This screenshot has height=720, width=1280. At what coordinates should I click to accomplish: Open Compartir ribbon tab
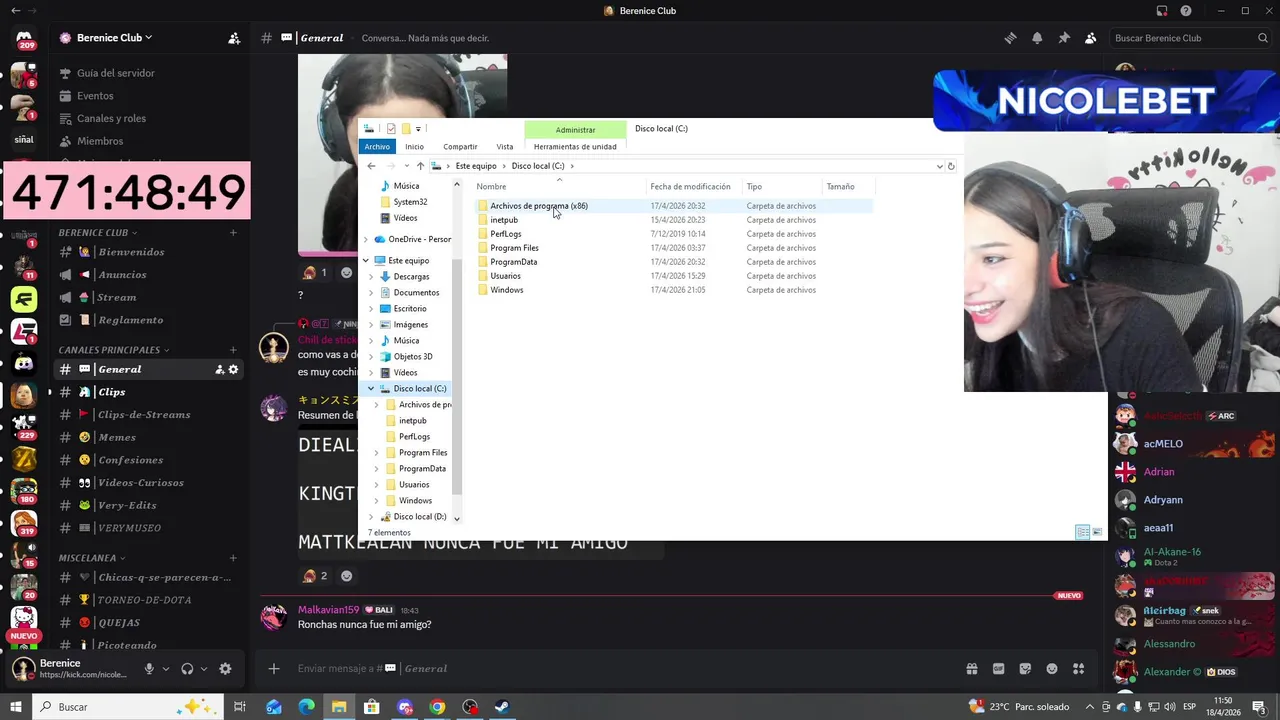(460, 147)
